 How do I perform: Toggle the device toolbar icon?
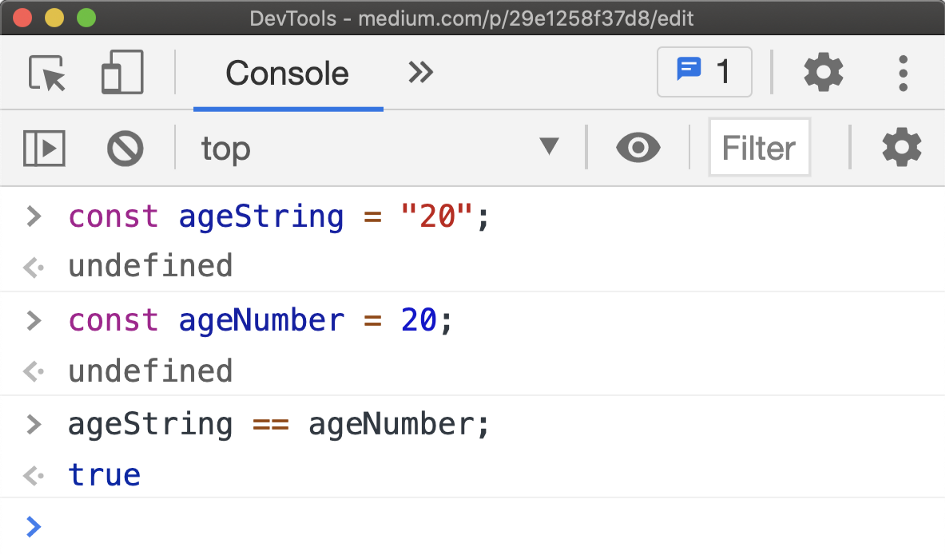[122, 72]
